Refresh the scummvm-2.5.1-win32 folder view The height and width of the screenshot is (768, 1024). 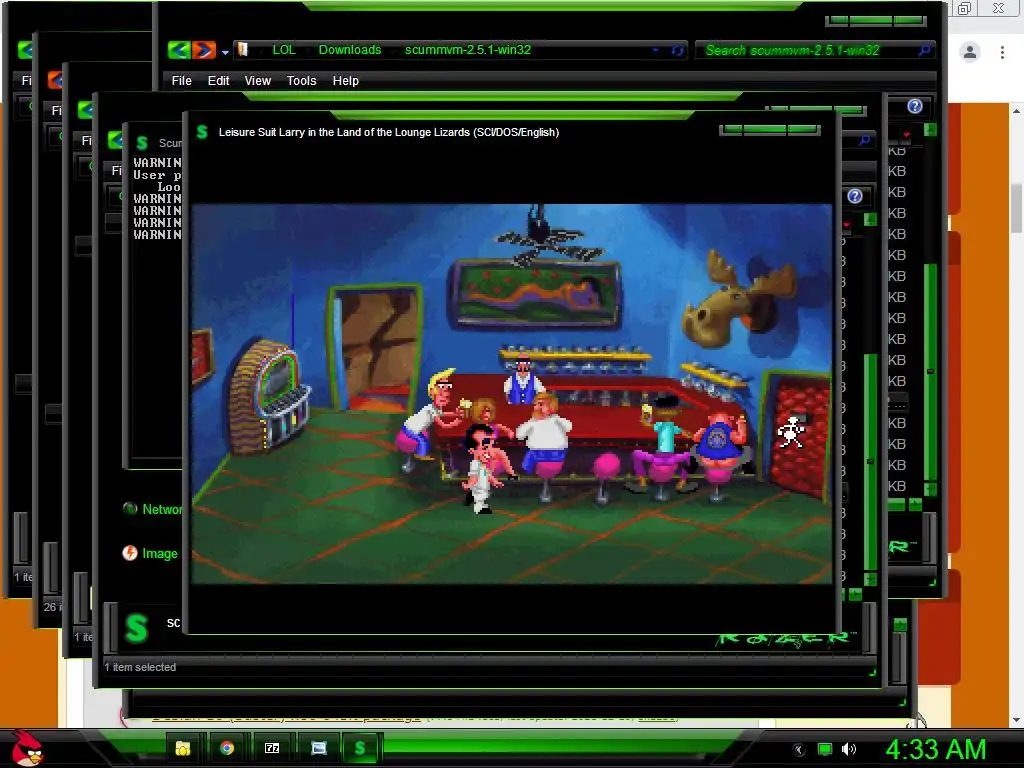pos(677,50)
